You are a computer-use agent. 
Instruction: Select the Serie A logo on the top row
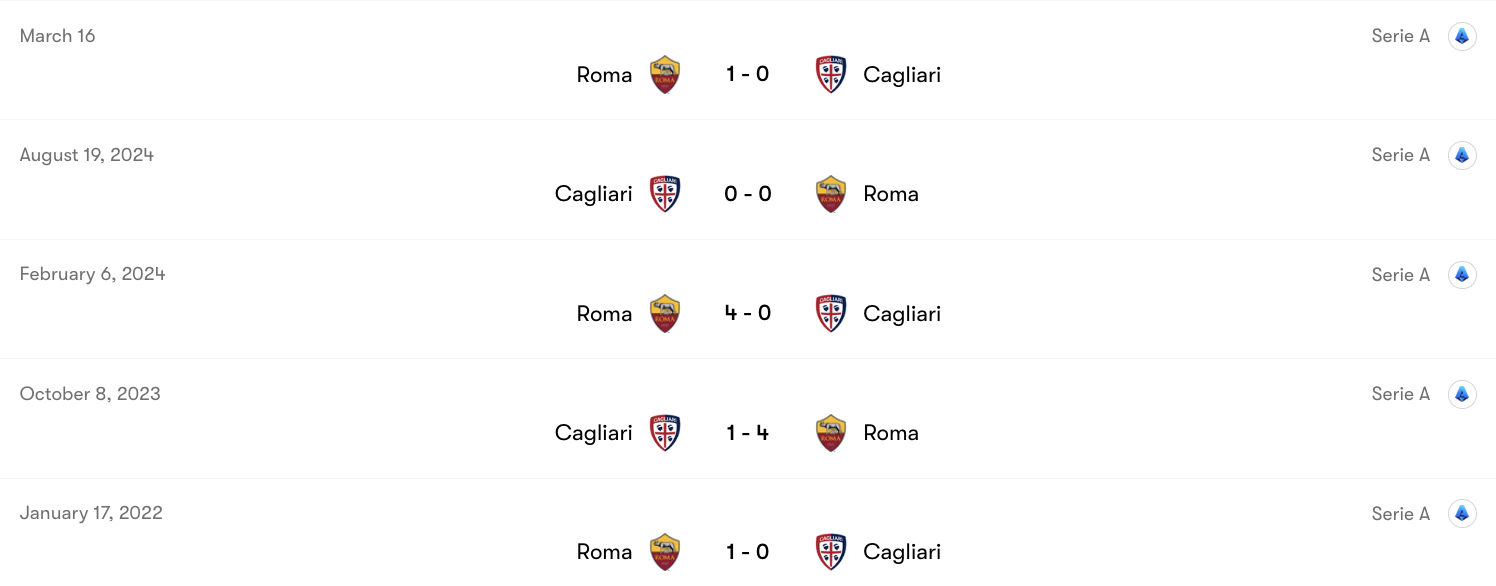click(1462, 35)
